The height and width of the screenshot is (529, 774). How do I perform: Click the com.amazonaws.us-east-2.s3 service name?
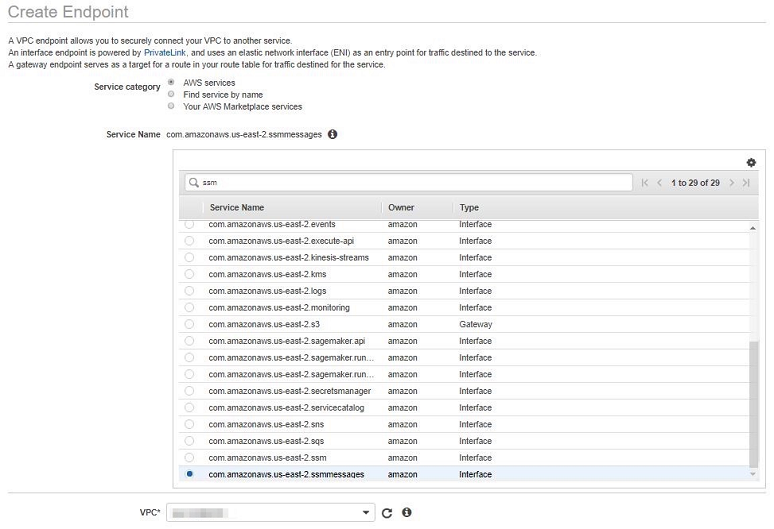(x=264, y=324)
